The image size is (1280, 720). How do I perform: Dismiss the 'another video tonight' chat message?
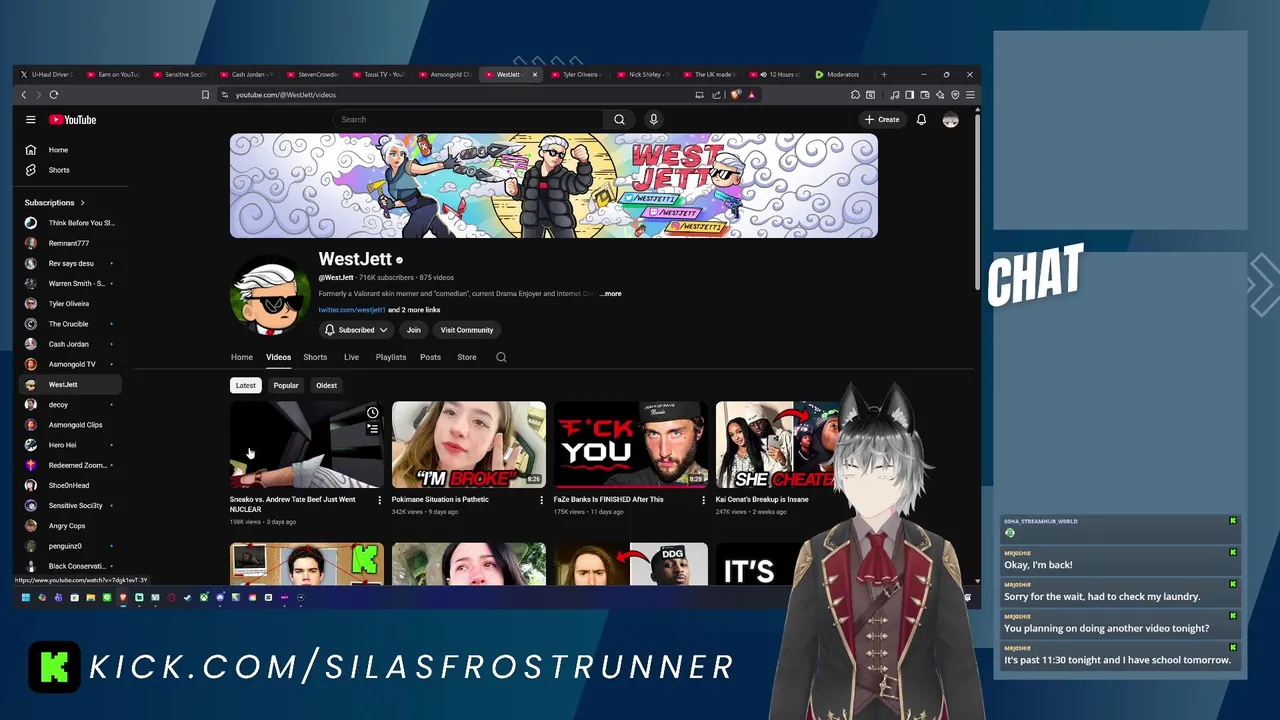coord(1233,617)
